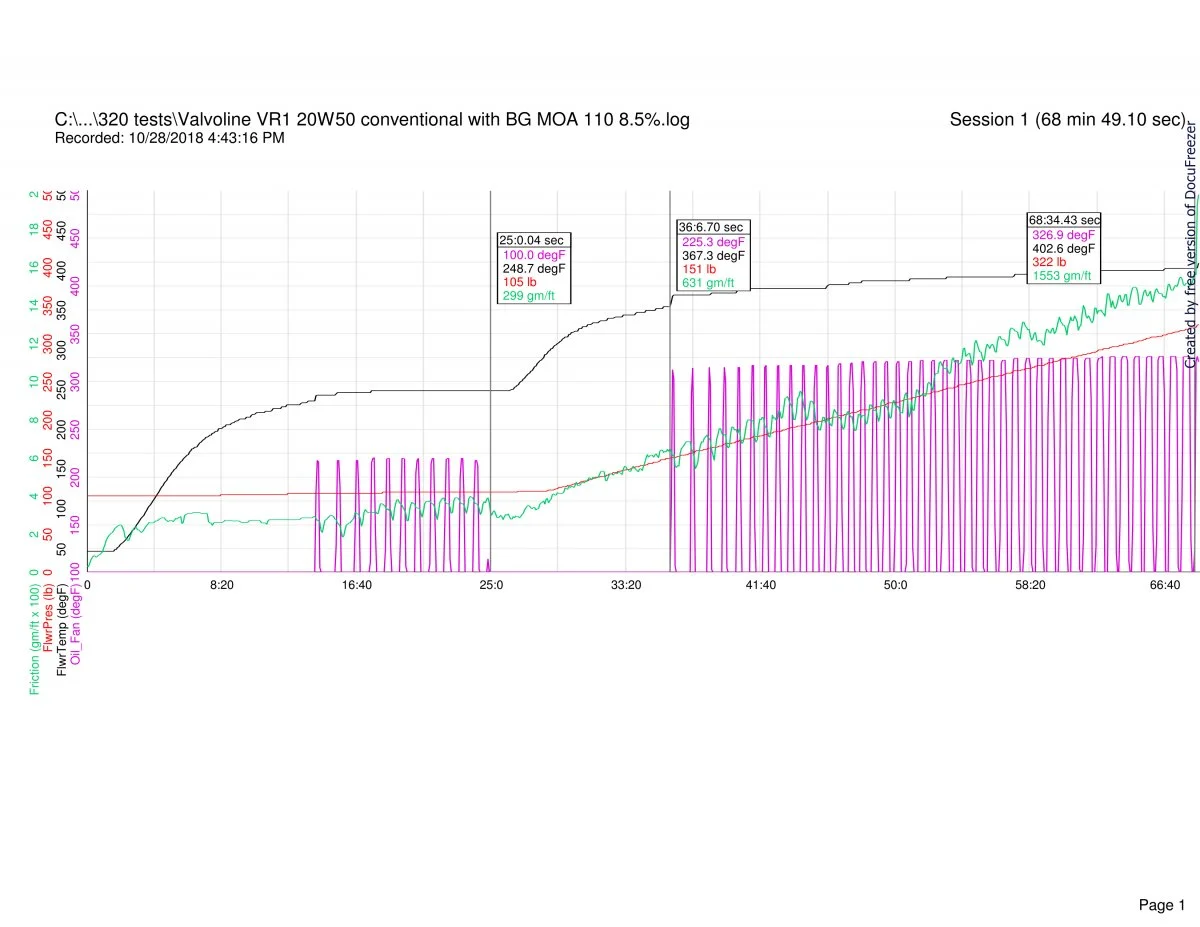Click the black FlwrTemp axis label
This screenshot has height=927, width=1200.
tap(62, 634)
